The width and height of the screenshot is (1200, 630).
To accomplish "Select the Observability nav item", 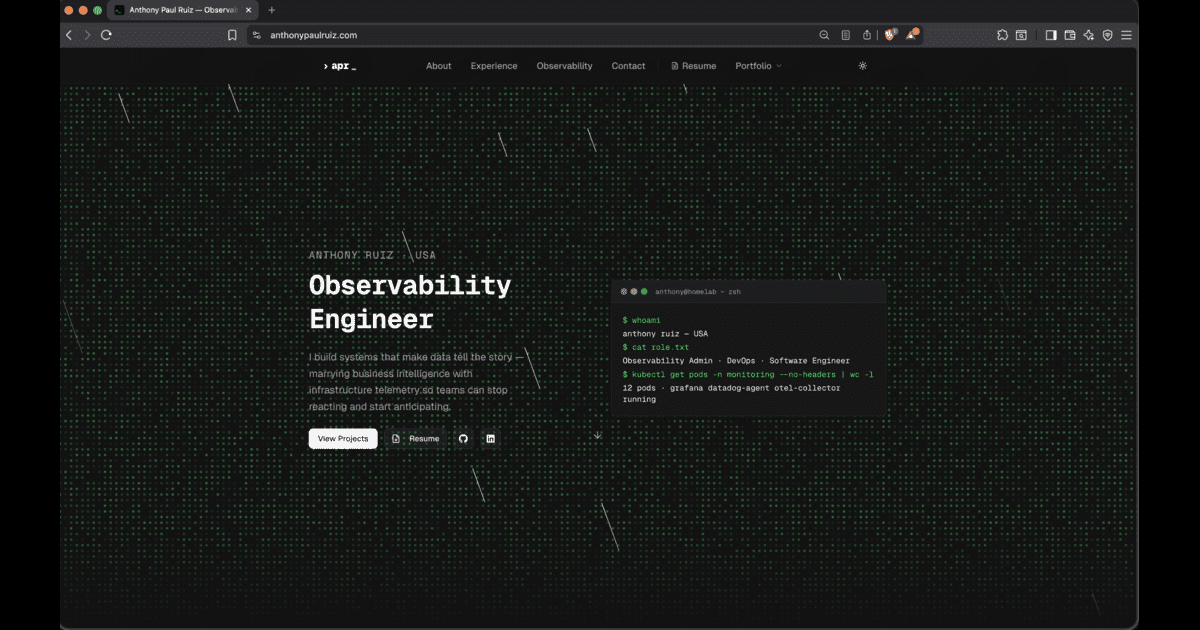I will [564, 65].
